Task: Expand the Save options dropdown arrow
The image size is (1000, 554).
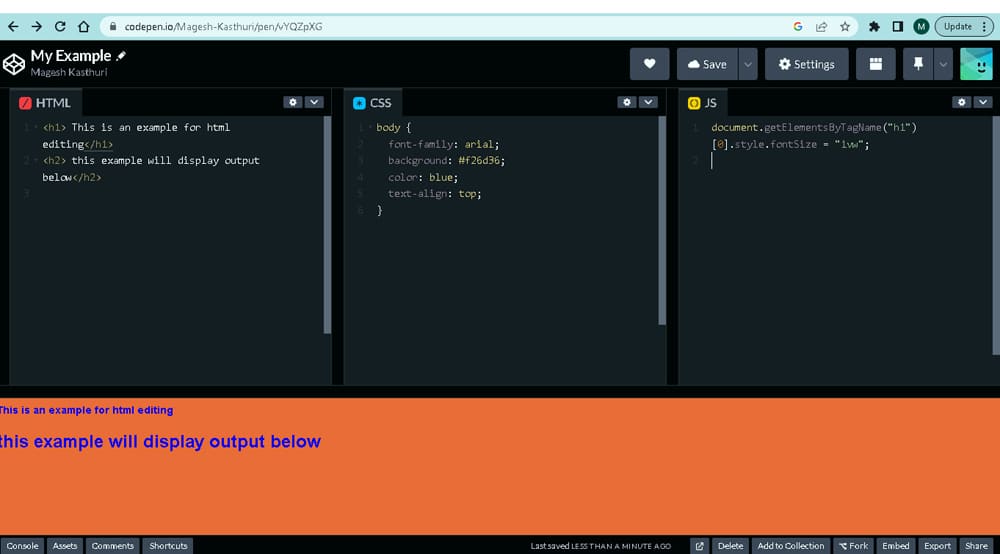Action: [747, 64]
